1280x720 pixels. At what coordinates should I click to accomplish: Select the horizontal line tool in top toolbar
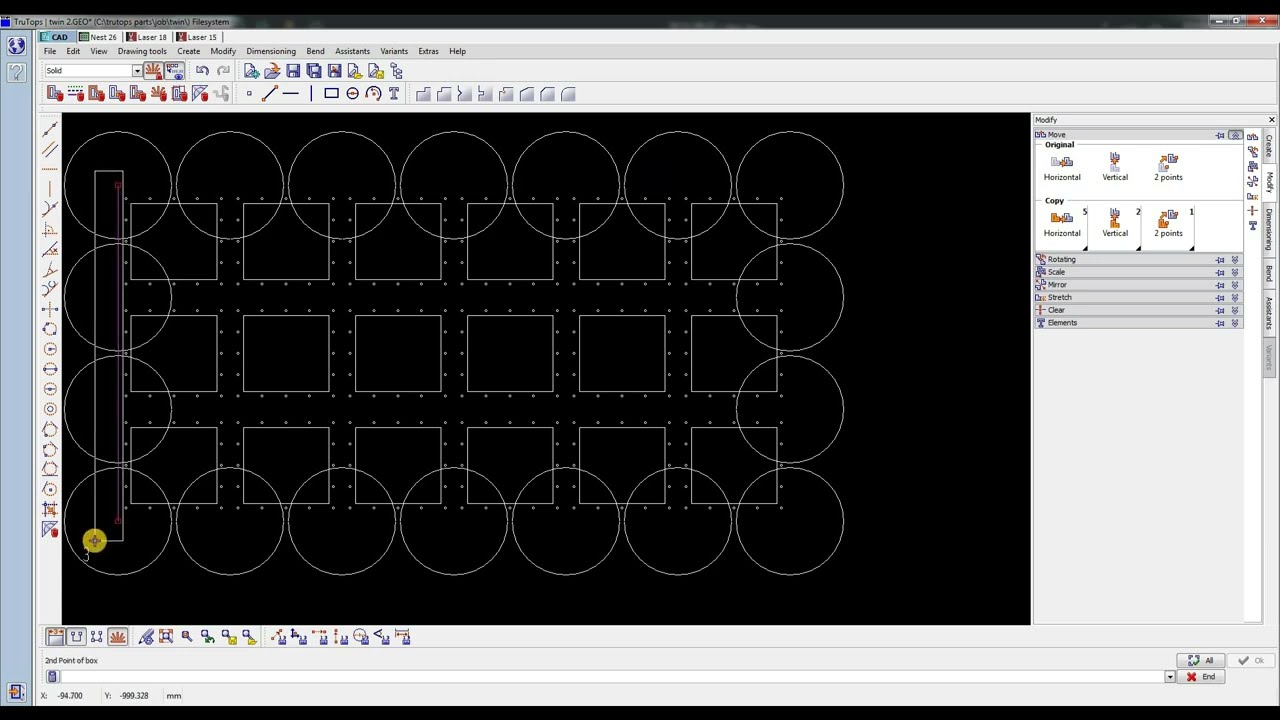pos(290,94)
